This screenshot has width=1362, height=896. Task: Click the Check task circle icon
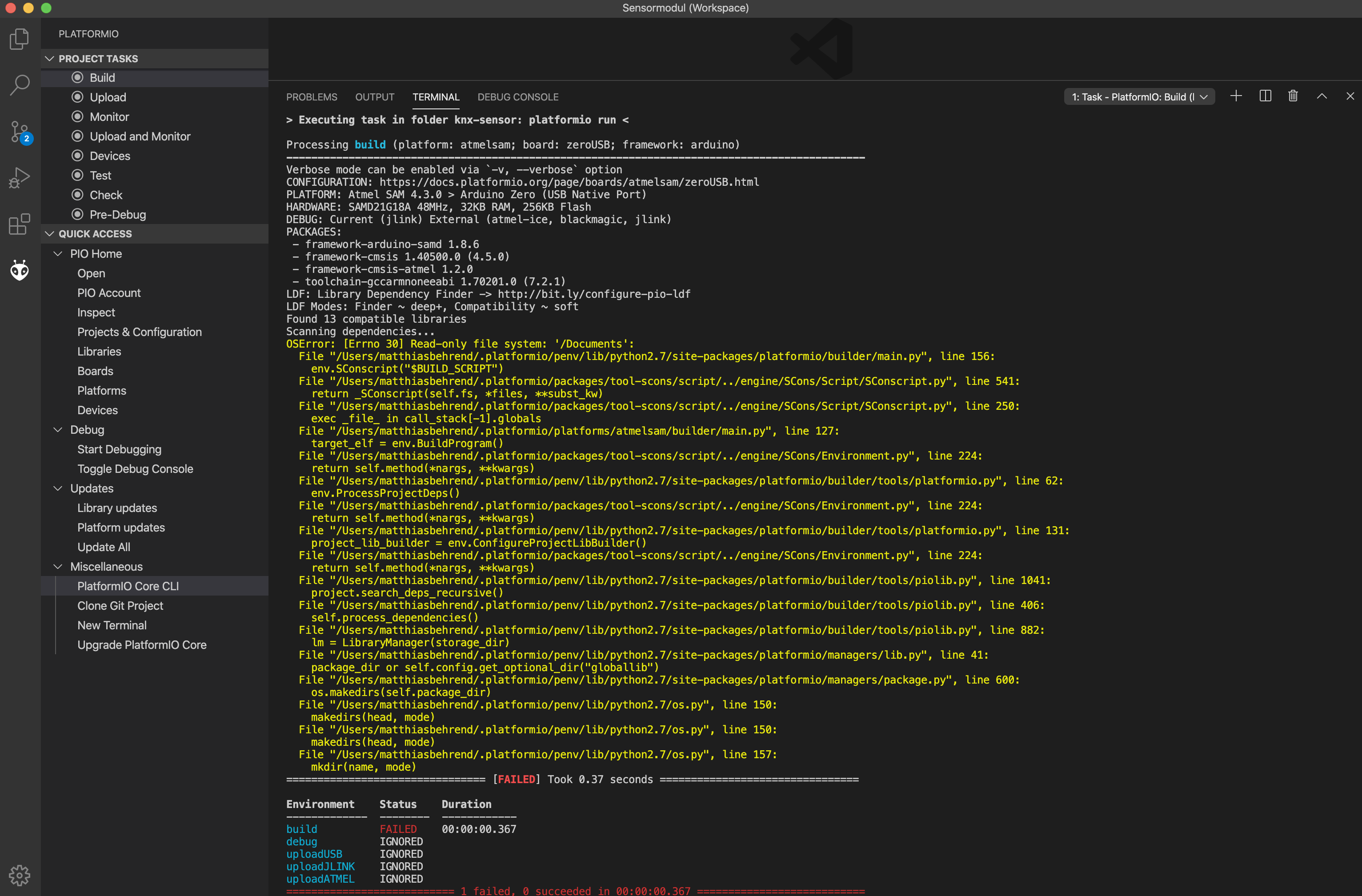point(77,195)
